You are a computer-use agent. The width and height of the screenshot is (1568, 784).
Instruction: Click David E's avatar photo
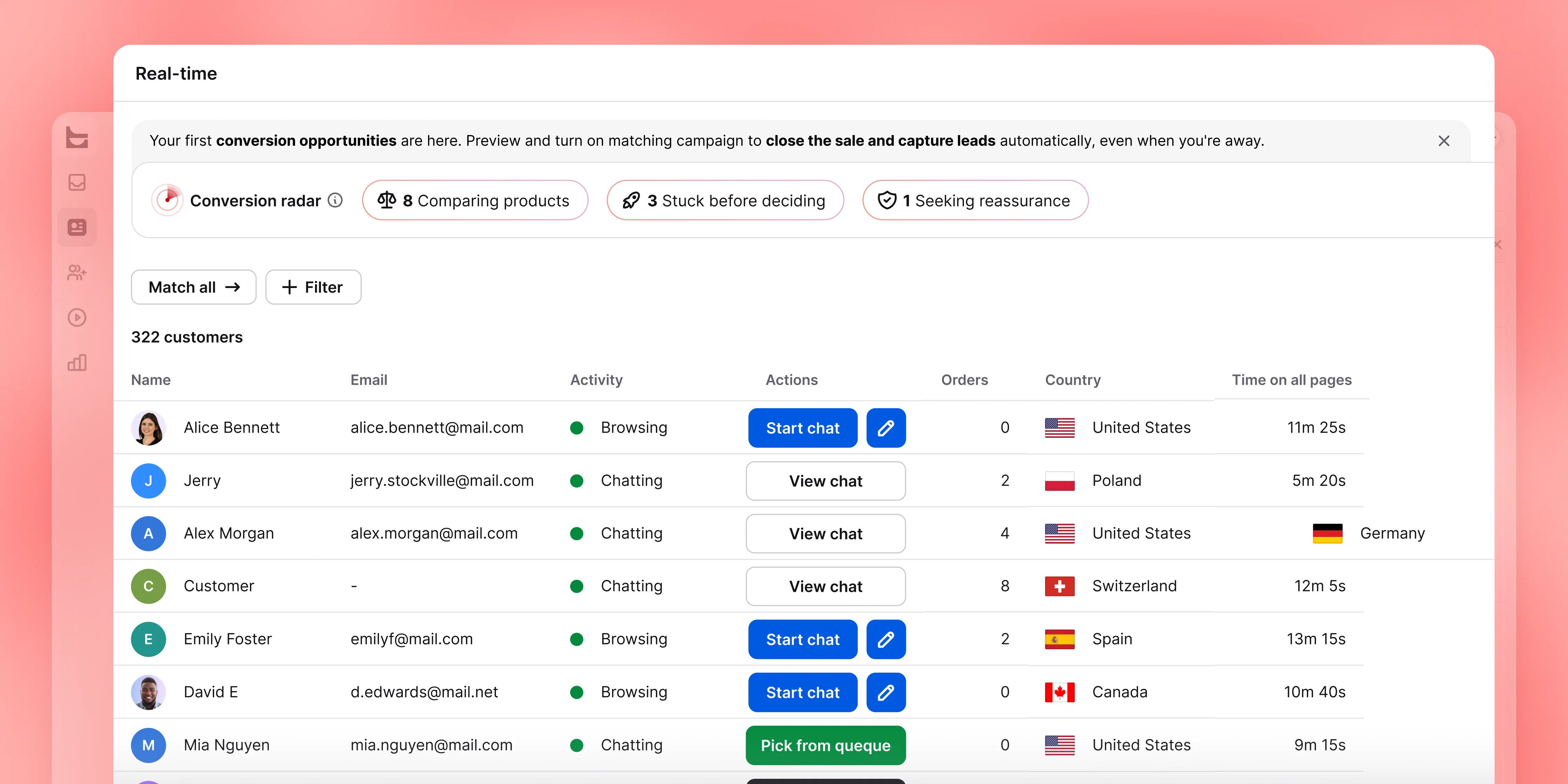pos(148,692)
